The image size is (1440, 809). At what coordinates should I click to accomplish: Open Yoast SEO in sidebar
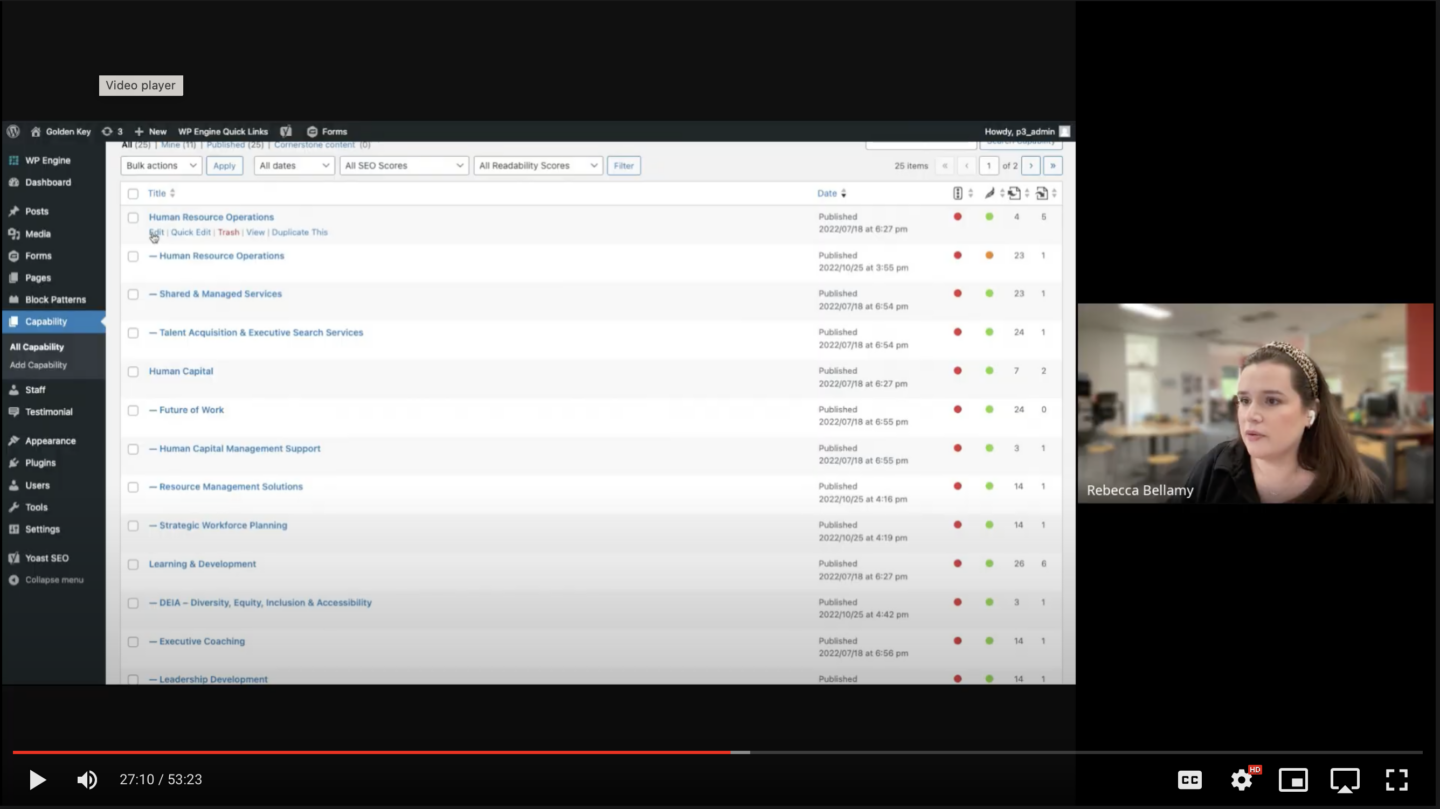tap(47, 558)
